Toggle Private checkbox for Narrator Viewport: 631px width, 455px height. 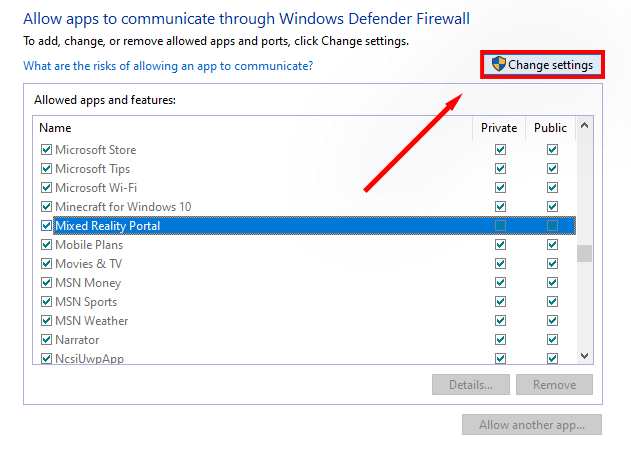[500, 340]
